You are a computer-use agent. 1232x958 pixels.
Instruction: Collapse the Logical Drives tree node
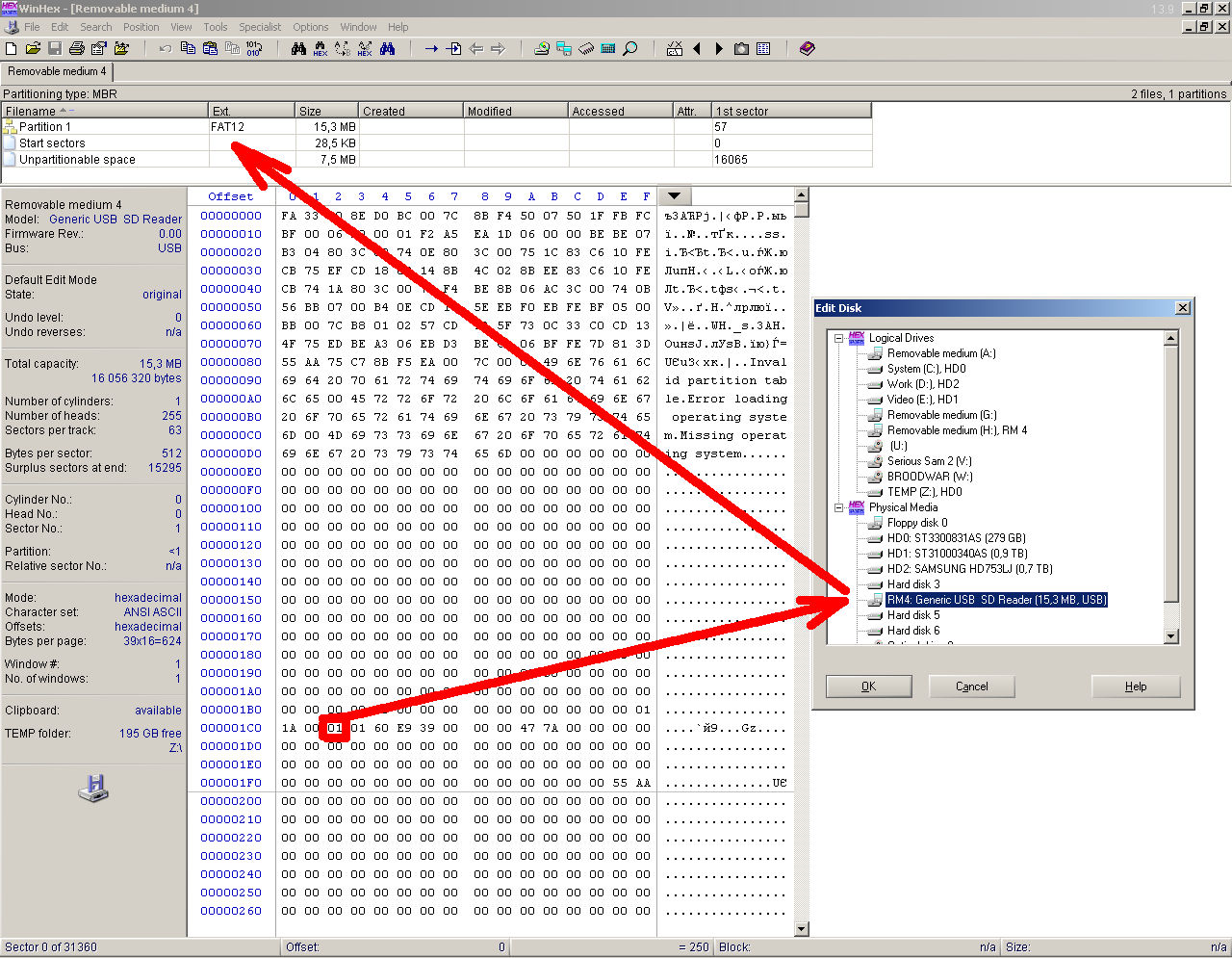(838, 338)
